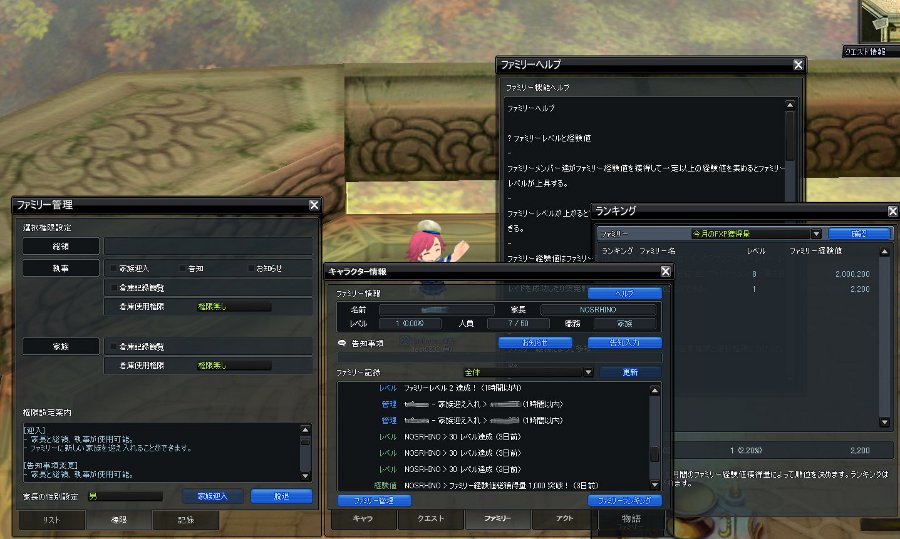Select the 家族 role label
This screenshot has height=539, width=900.
(61, 346)
